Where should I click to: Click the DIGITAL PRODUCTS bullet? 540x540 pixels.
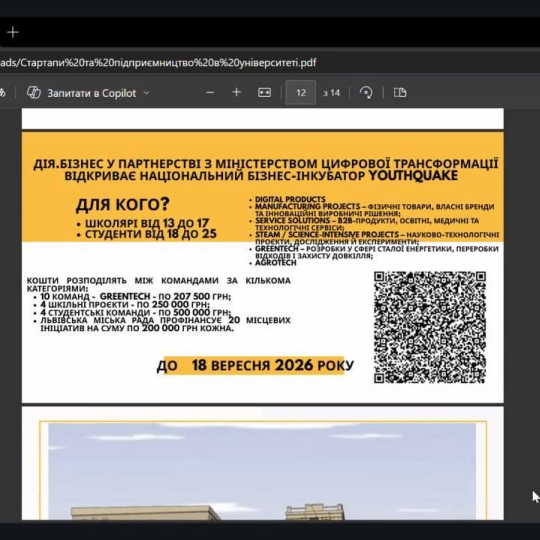coord(290,199)
